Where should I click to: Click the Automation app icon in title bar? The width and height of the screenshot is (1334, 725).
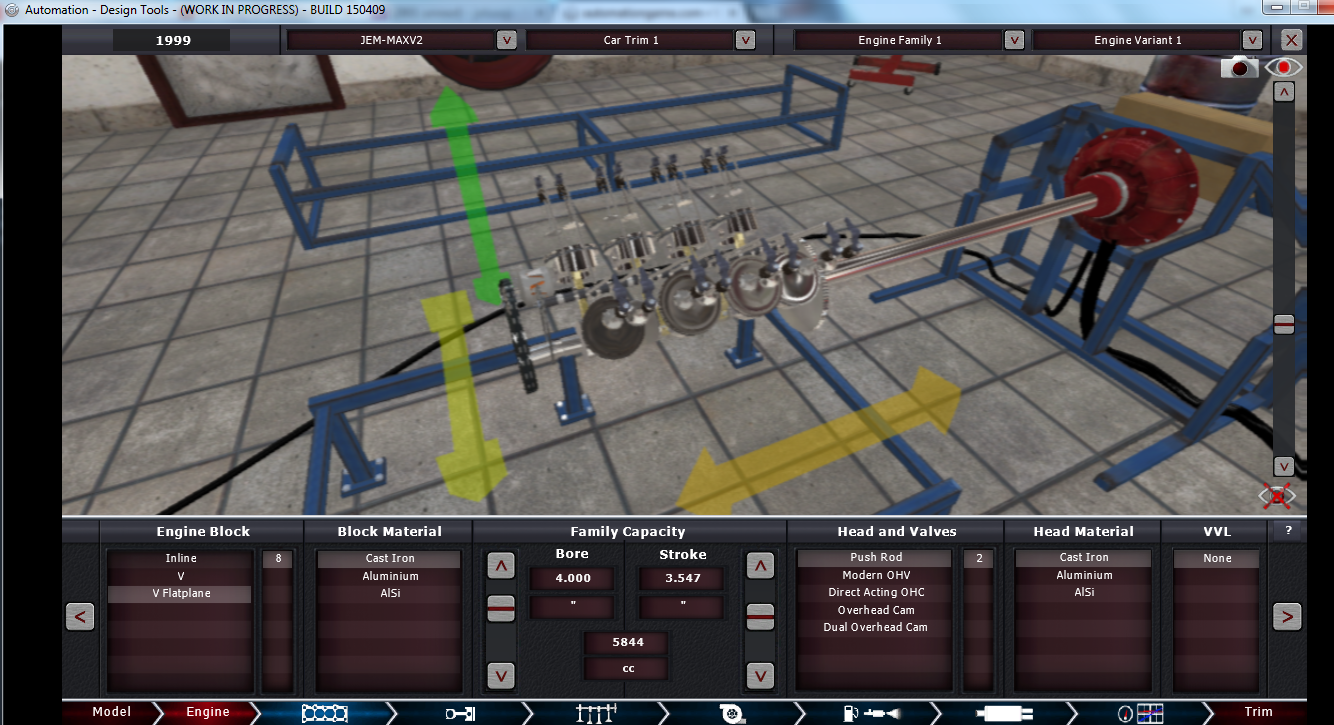[12, 10]
